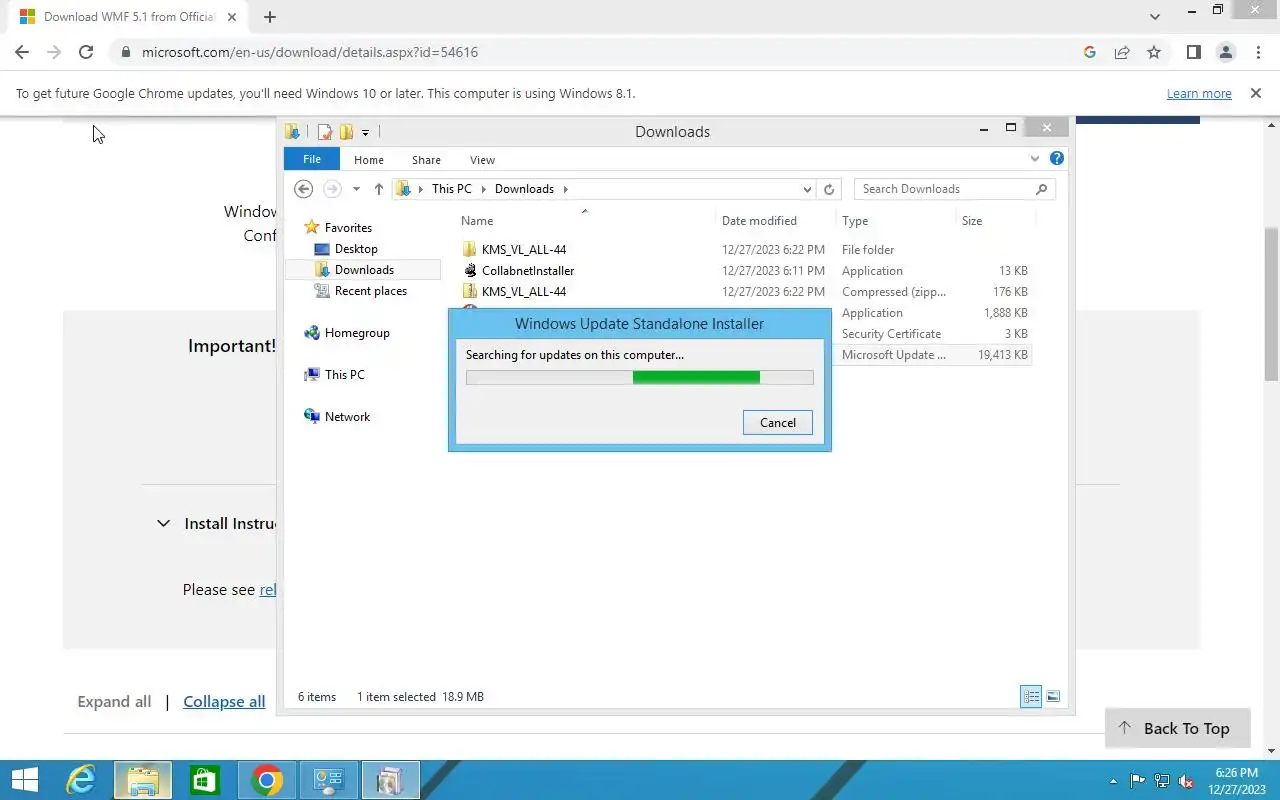The width and height of the screenshot is (1280, 800).
Task: Select the KMS_VL_ALL-44 compressed zip file
Action: (523, 292)
